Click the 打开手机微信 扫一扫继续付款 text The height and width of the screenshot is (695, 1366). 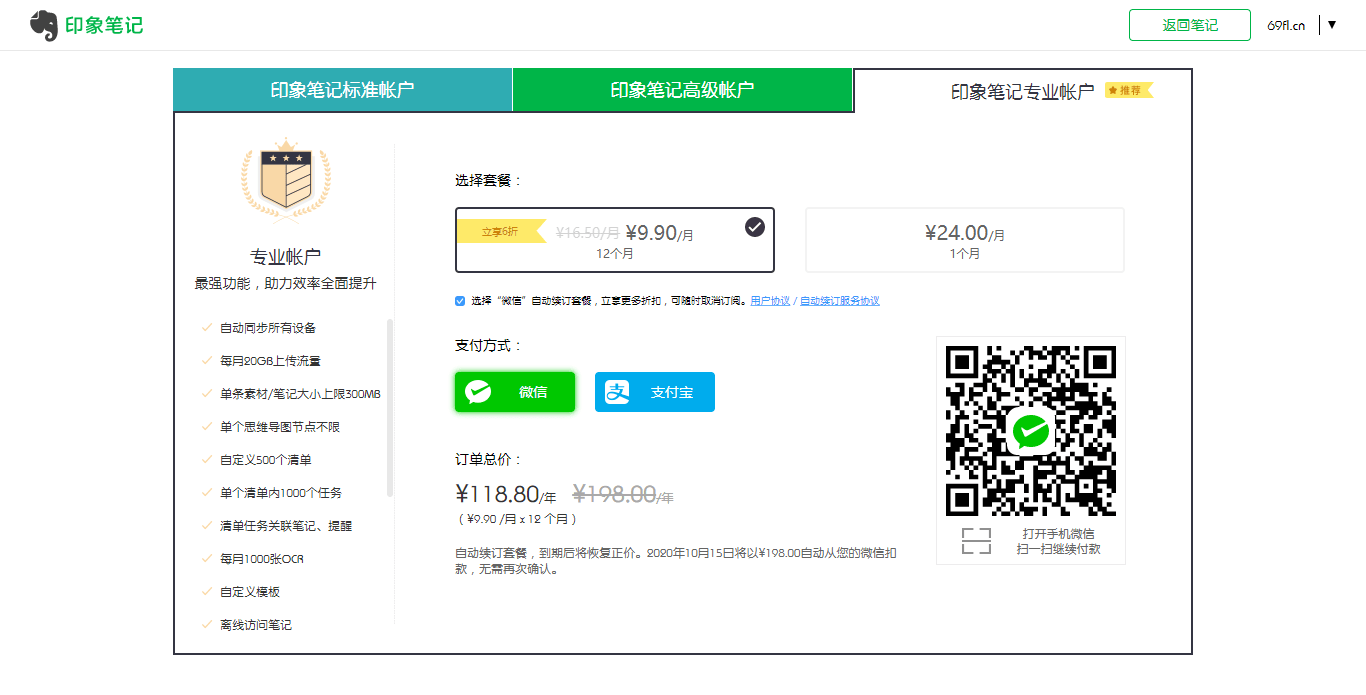(x=1059, y=541)
